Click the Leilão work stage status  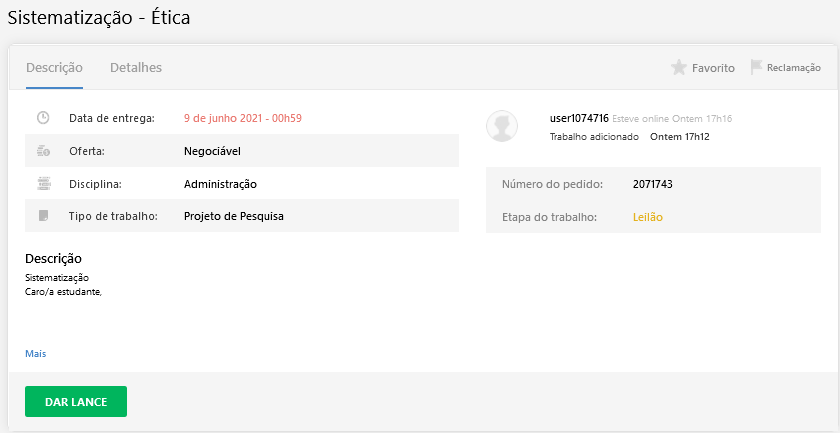pyautogui.click(x=648, y=218)
